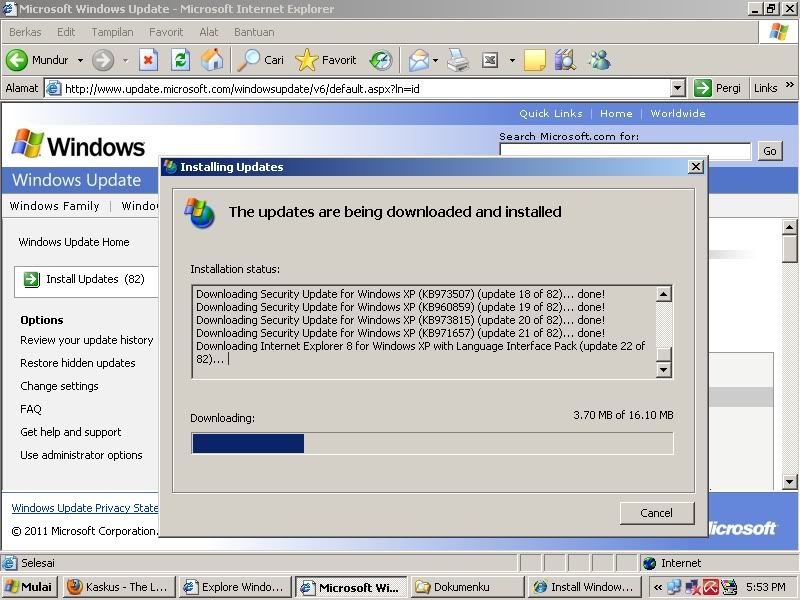Click the Edit with Excel toolbar icon

(x=490, y=61)
